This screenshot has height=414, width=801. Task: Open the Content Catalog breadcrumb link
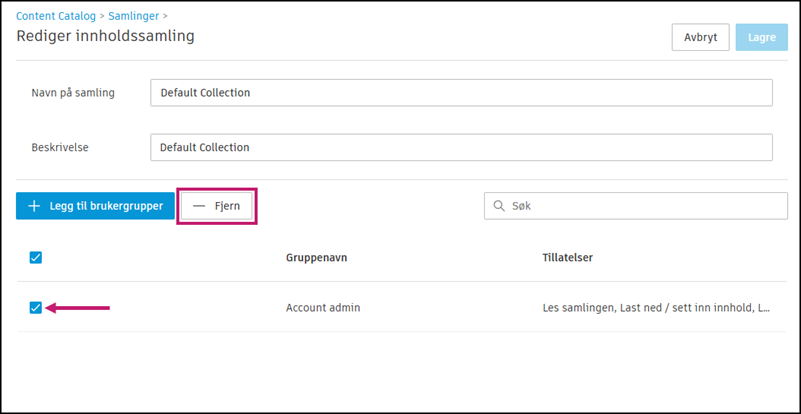tap(56, 16)
